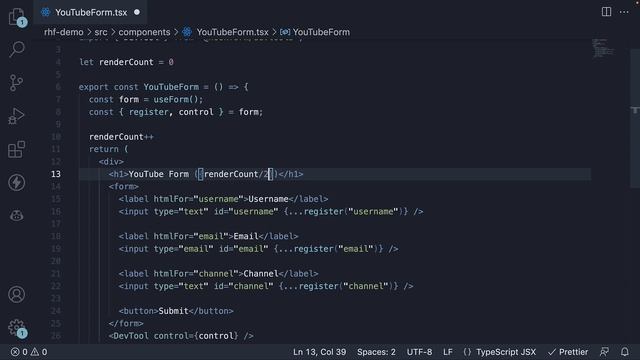
Task: Click 'export const YouTubeForm' declaration
Action: (x=139, y=87)
